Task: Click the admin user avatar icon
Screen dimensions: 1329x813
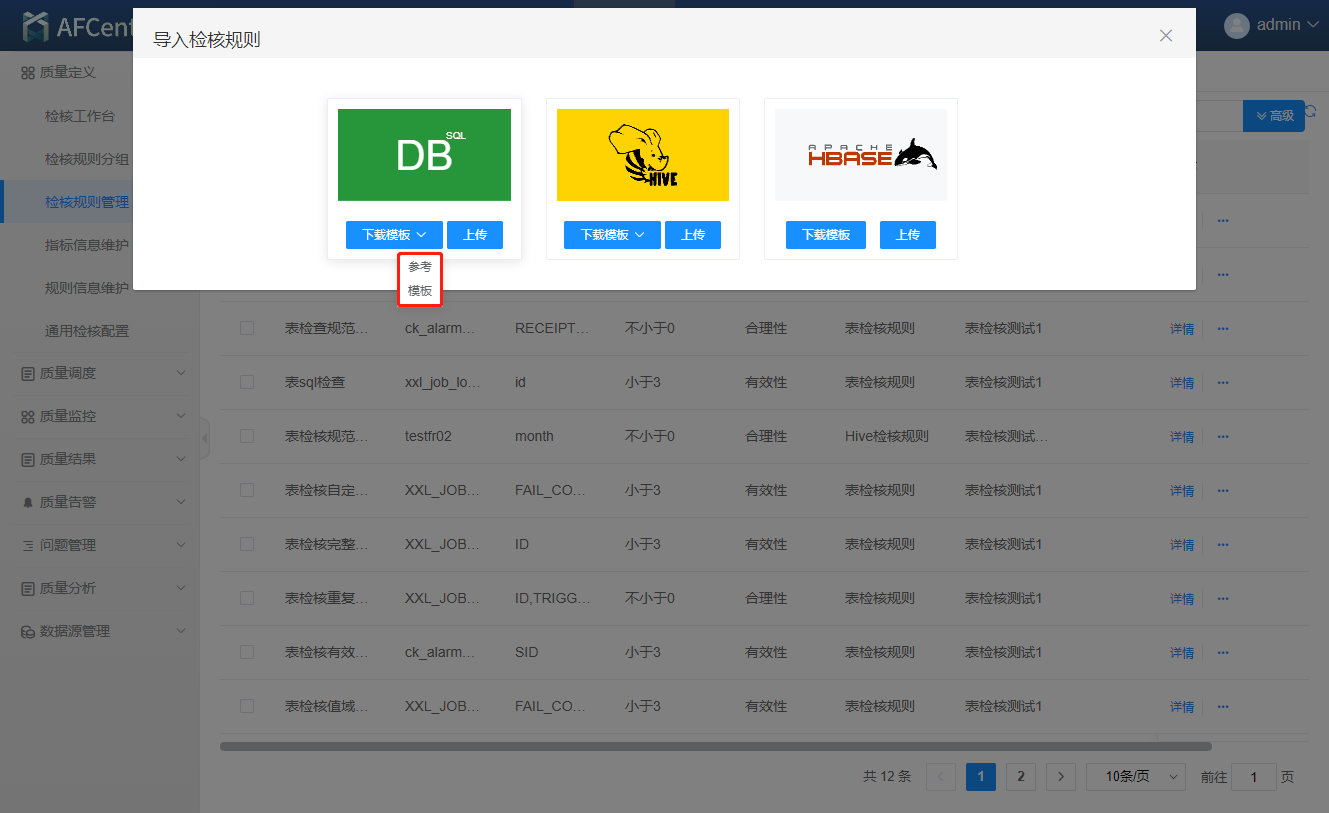Action: [1237, 25]
